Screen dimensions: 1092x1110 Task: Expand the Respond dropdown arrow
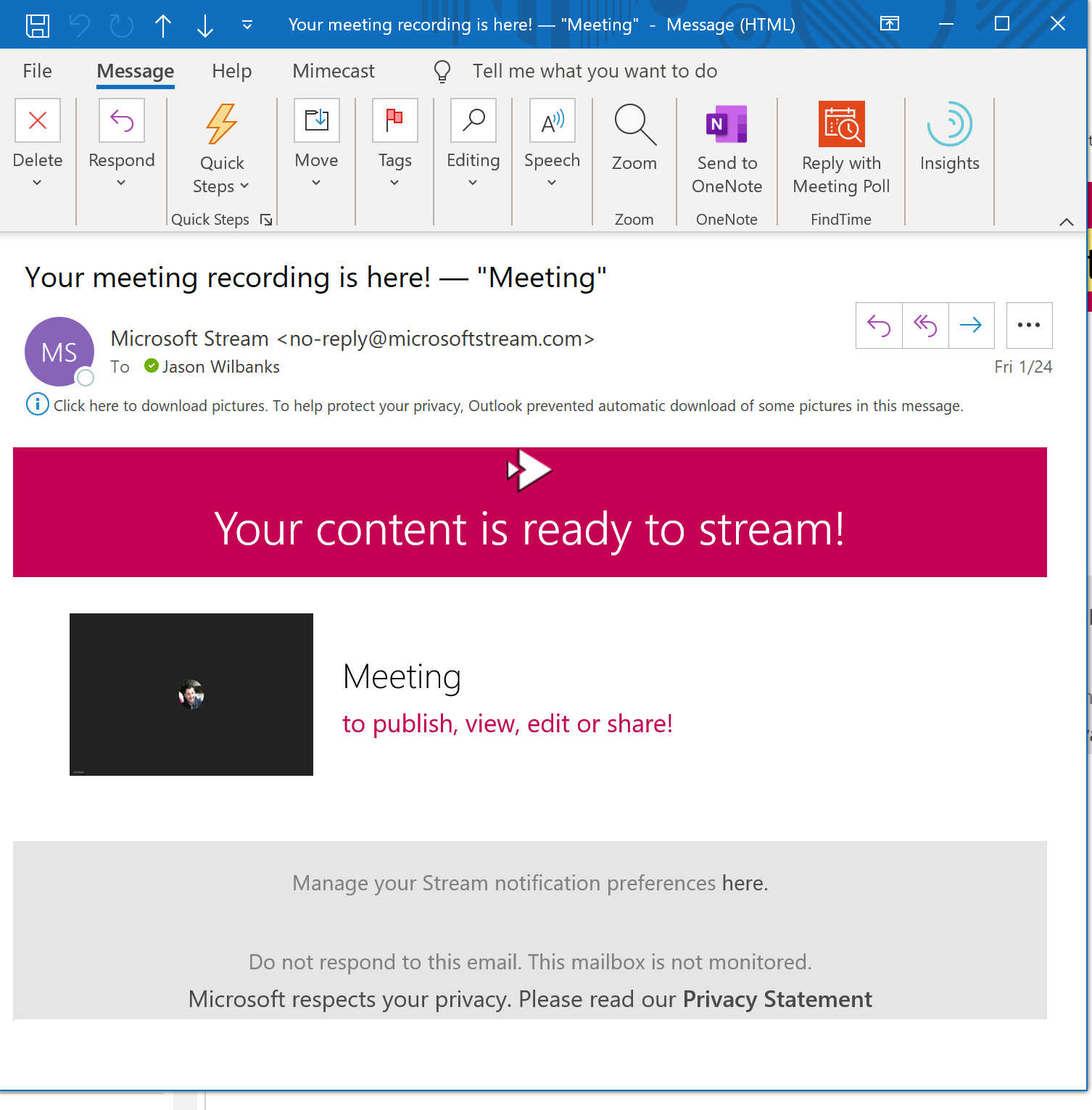pos(121,183)
